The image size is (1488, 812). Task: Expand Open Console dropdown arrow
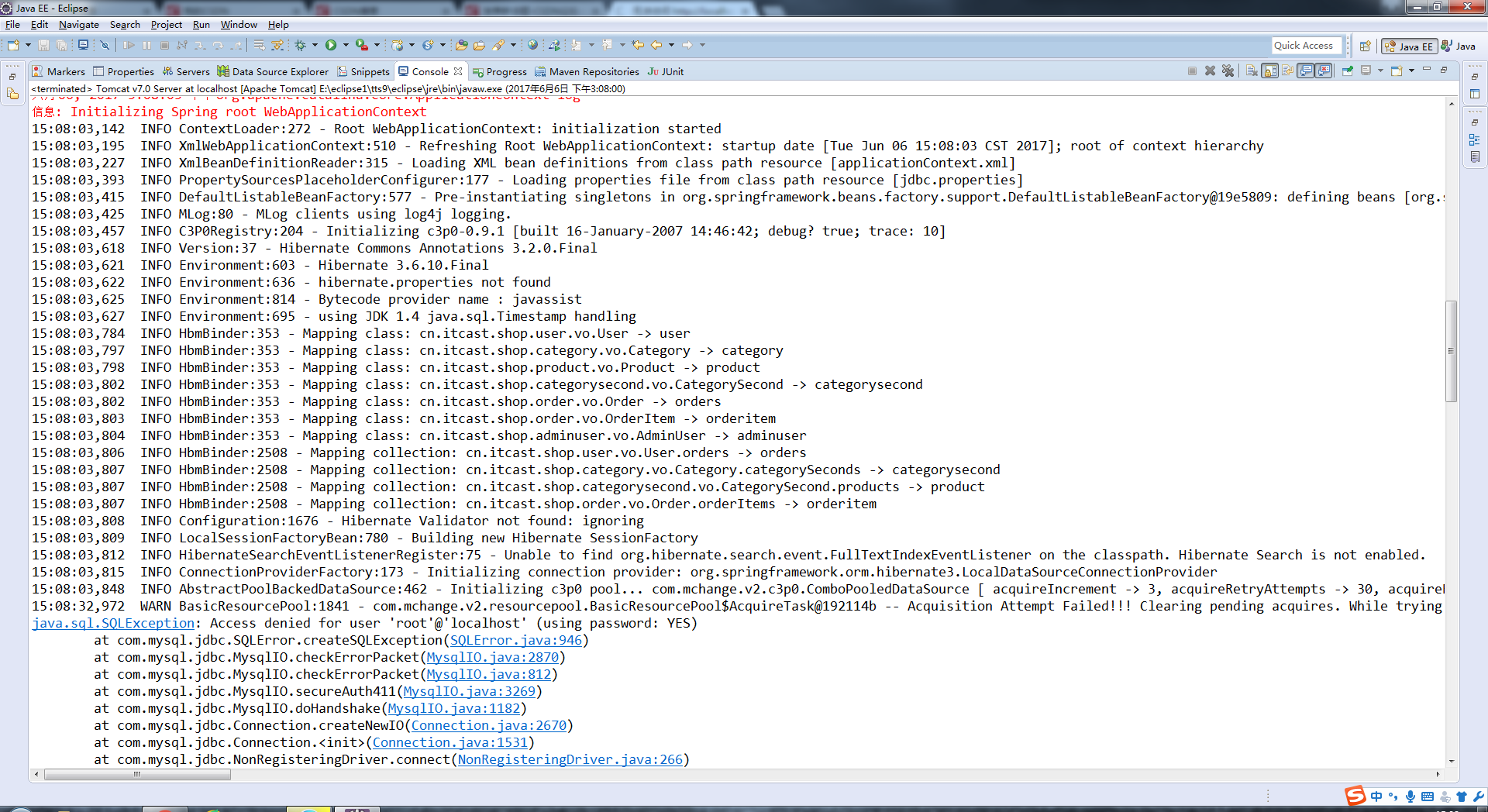(x=1411, y=71)
